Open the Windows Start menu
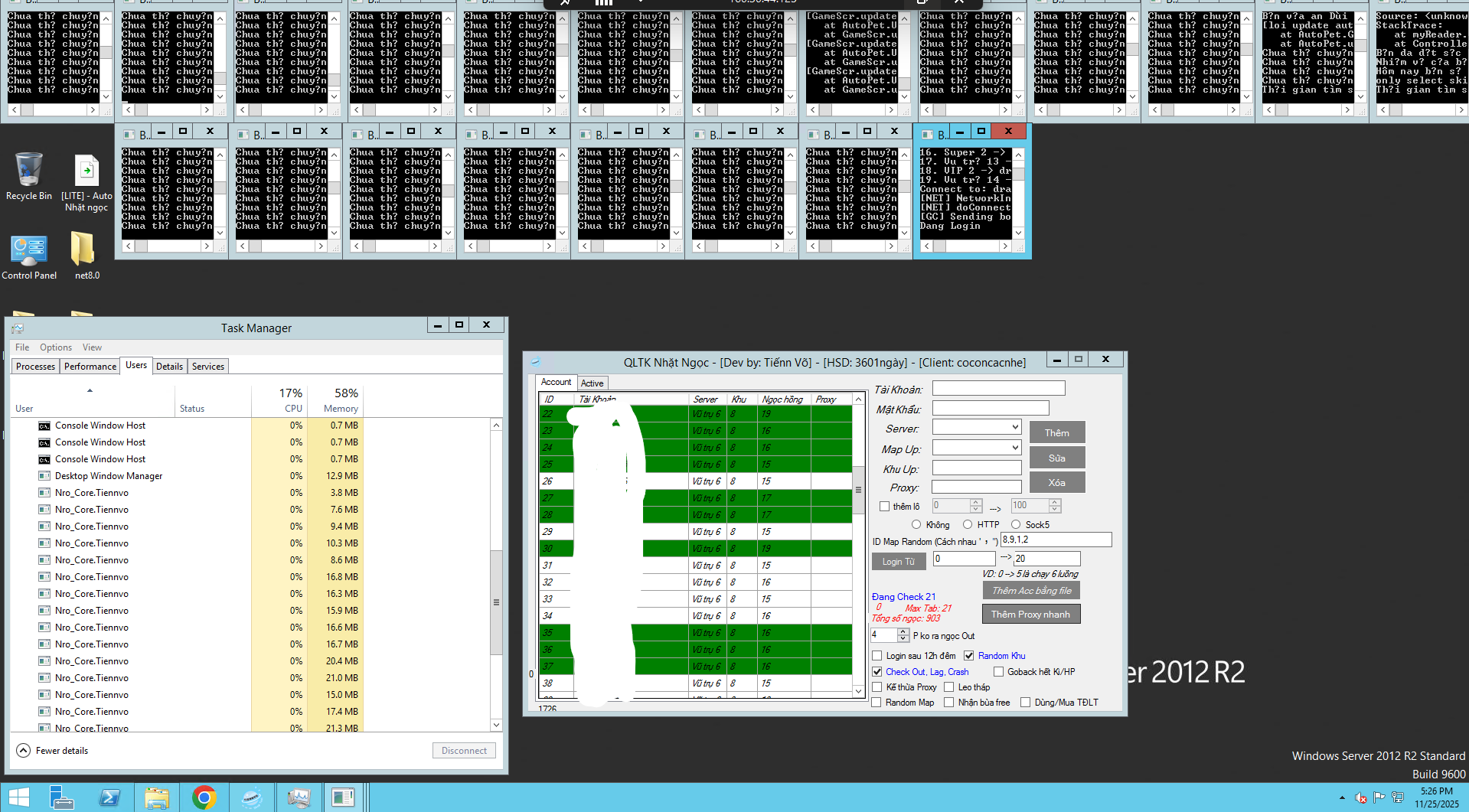The image size is (1469, 812). [x=18, y=797]
